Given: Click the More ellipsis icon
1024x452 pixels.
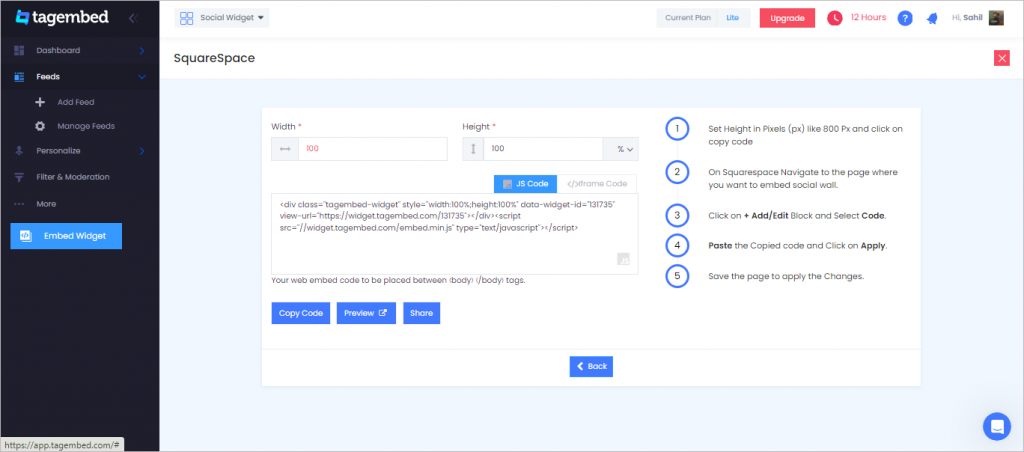Looking at the screenshot, I should 19,204.
